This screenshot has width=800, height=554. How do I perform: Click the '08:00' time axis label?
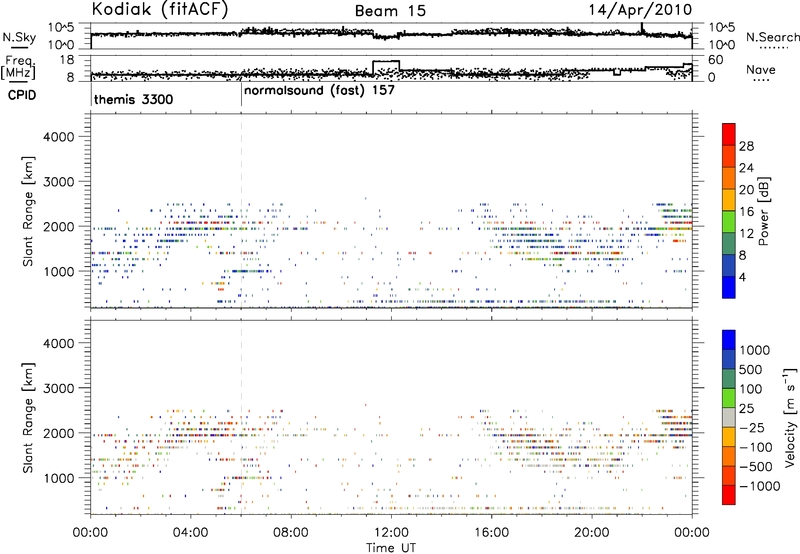pos(290,533)
